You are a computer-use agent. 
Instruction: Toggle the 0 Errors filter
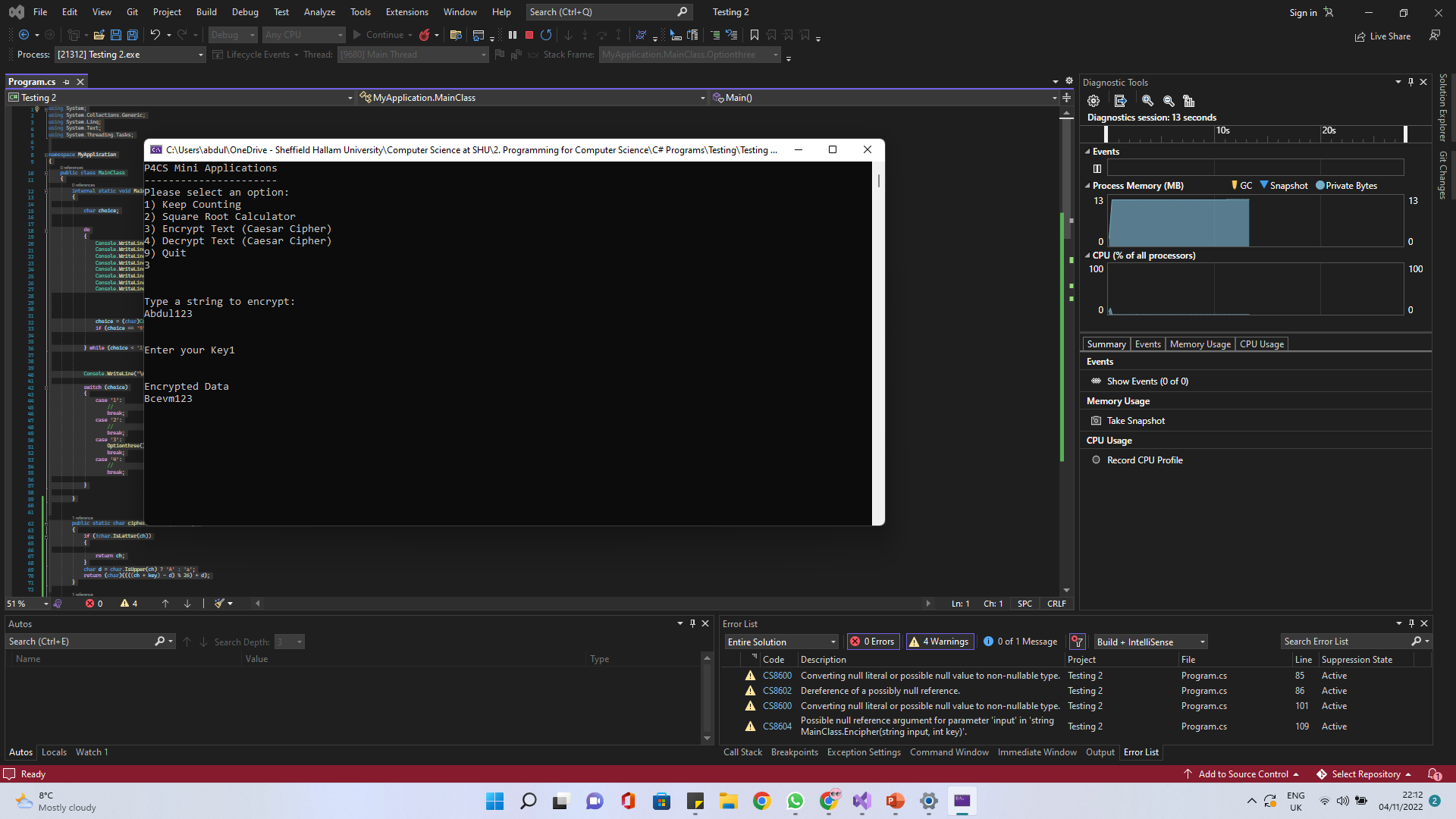(x=873, y=642)
